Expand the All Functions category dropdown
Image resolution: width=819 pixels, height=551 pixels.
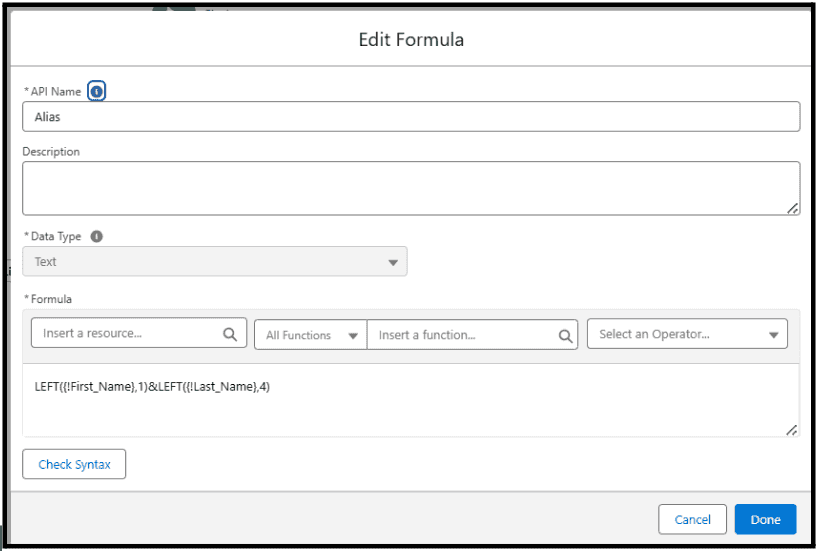(311, 335)
